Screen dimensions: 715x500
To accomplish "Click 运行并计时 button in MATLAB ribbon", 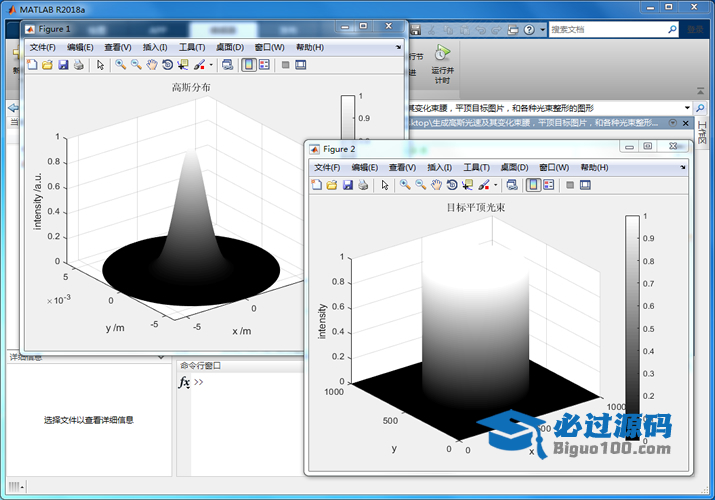I will pos(442,64).
